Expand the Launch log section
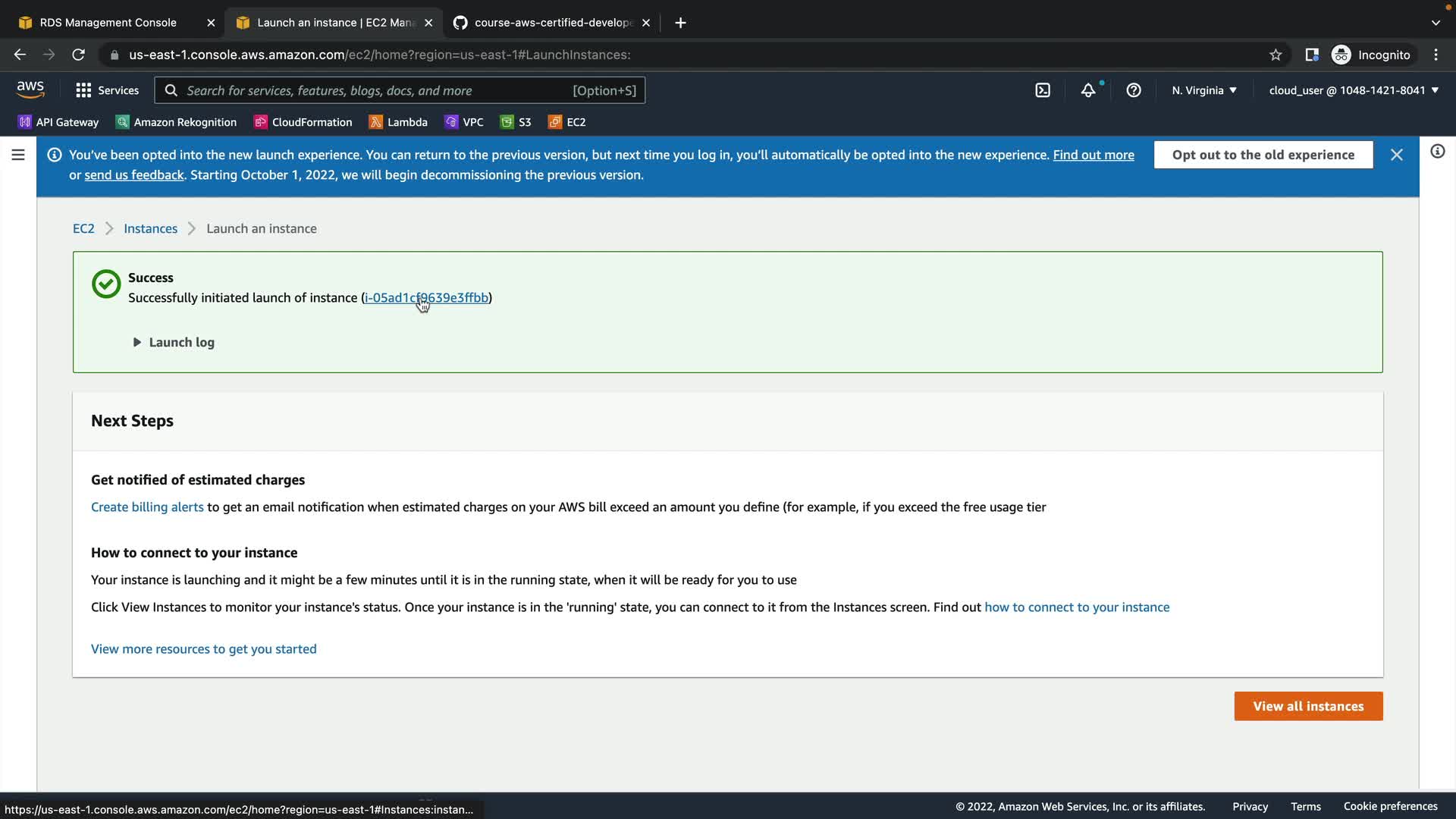 [174, 342]
